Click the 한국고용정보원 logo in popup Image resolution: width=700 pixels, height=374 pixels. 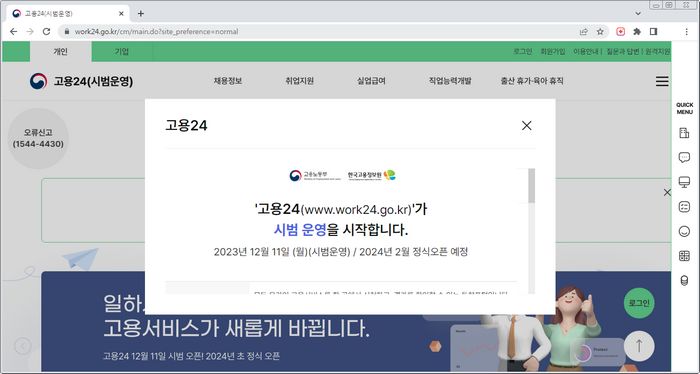click(371, 175)
